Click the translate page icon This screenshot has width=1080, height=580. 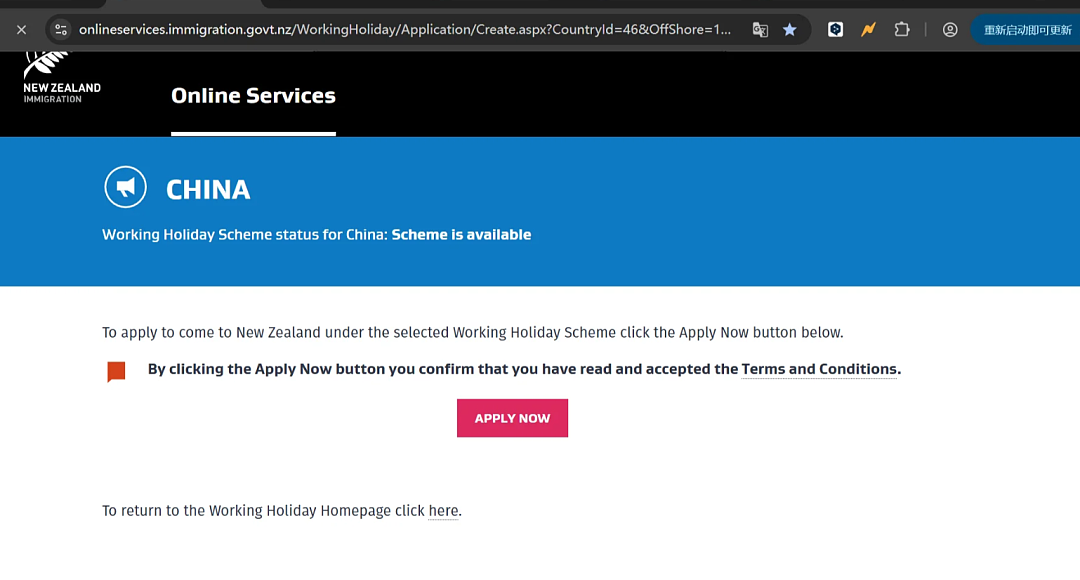760,30
